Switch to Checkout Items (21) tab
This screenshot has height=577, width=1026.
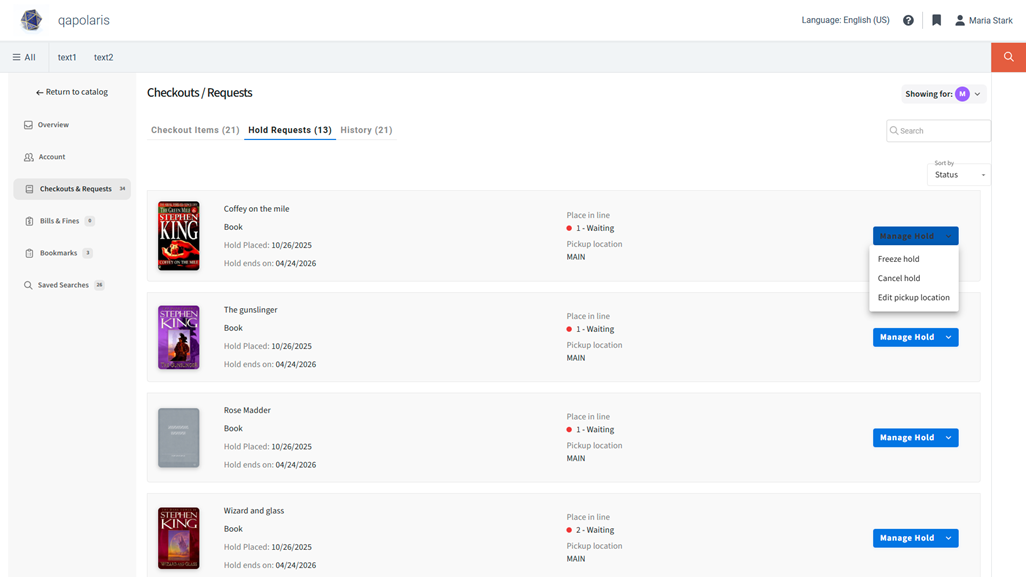pos(195,130)
